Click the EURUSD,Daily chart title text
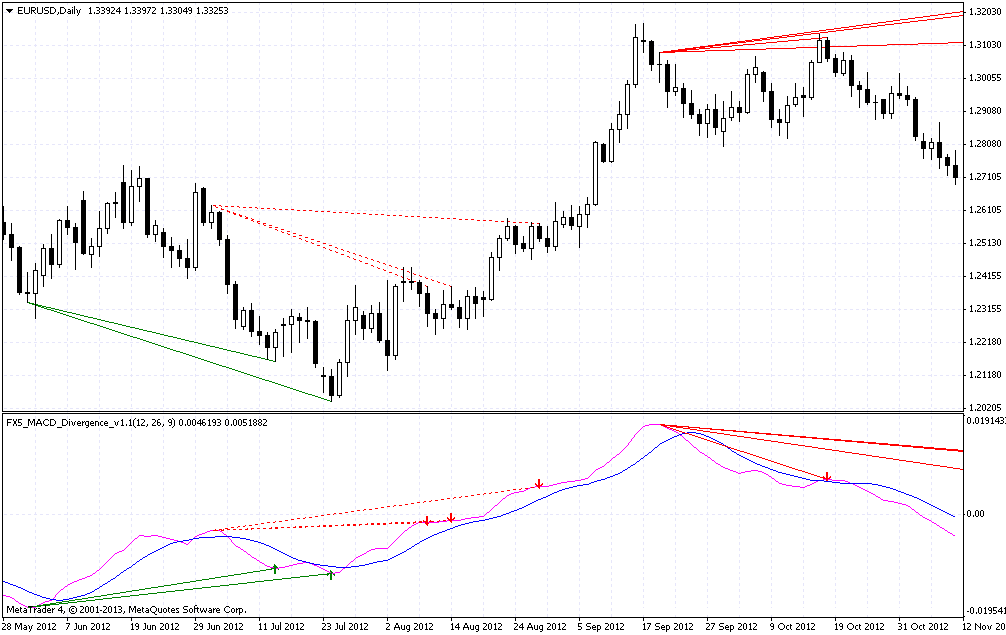 point(49,11)
